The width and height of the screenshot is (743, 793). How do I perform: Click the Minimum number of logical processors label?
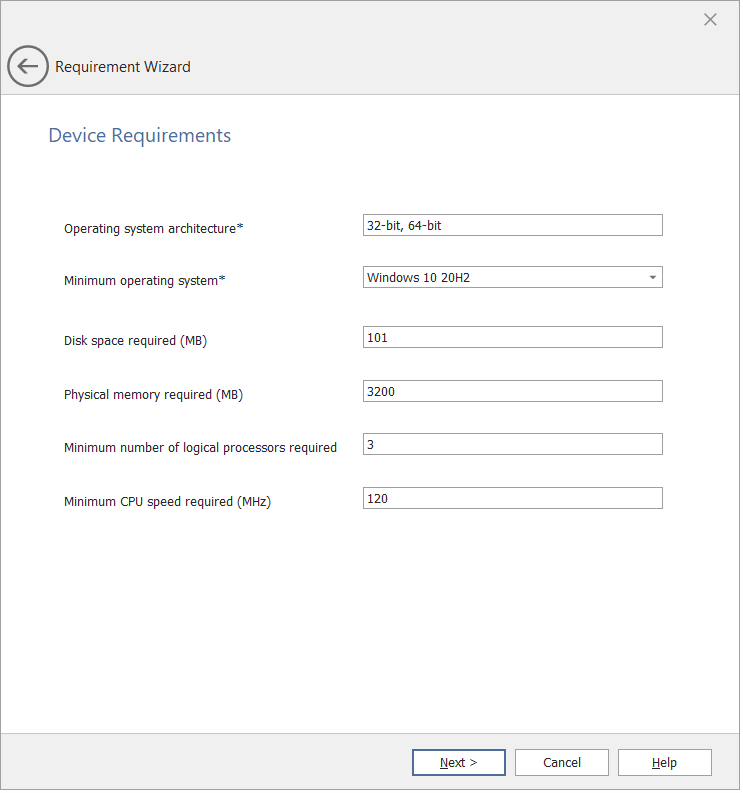pos(200,448)
